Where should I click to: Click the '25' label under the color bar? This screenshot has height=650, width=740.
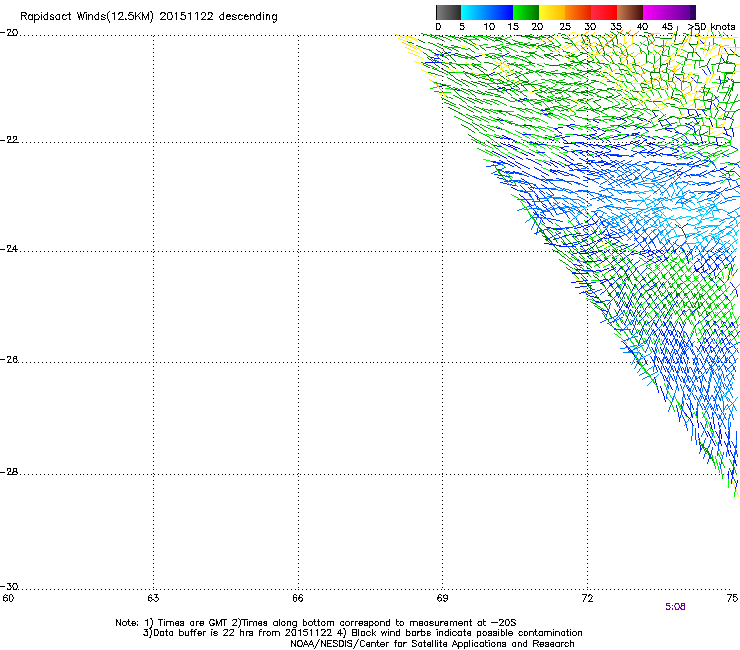pos(565,27)
